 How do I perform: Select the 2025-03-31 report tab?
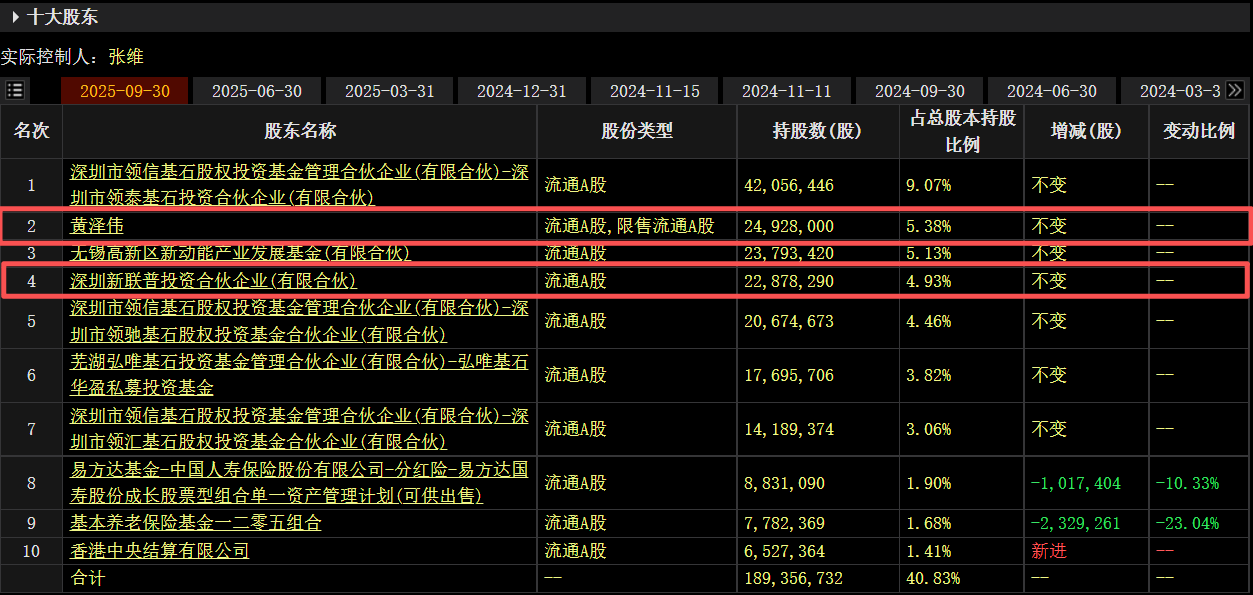[389, 91]
